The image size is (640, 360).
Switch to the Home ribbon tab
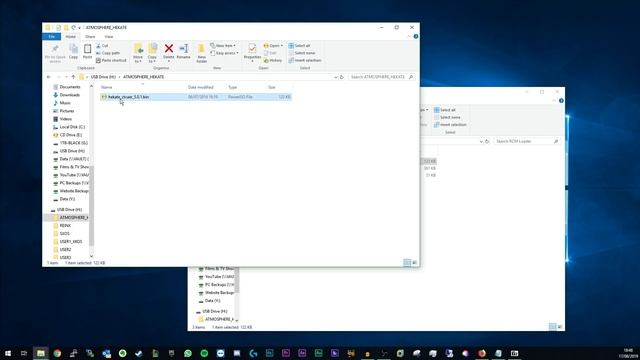point(71,37)
